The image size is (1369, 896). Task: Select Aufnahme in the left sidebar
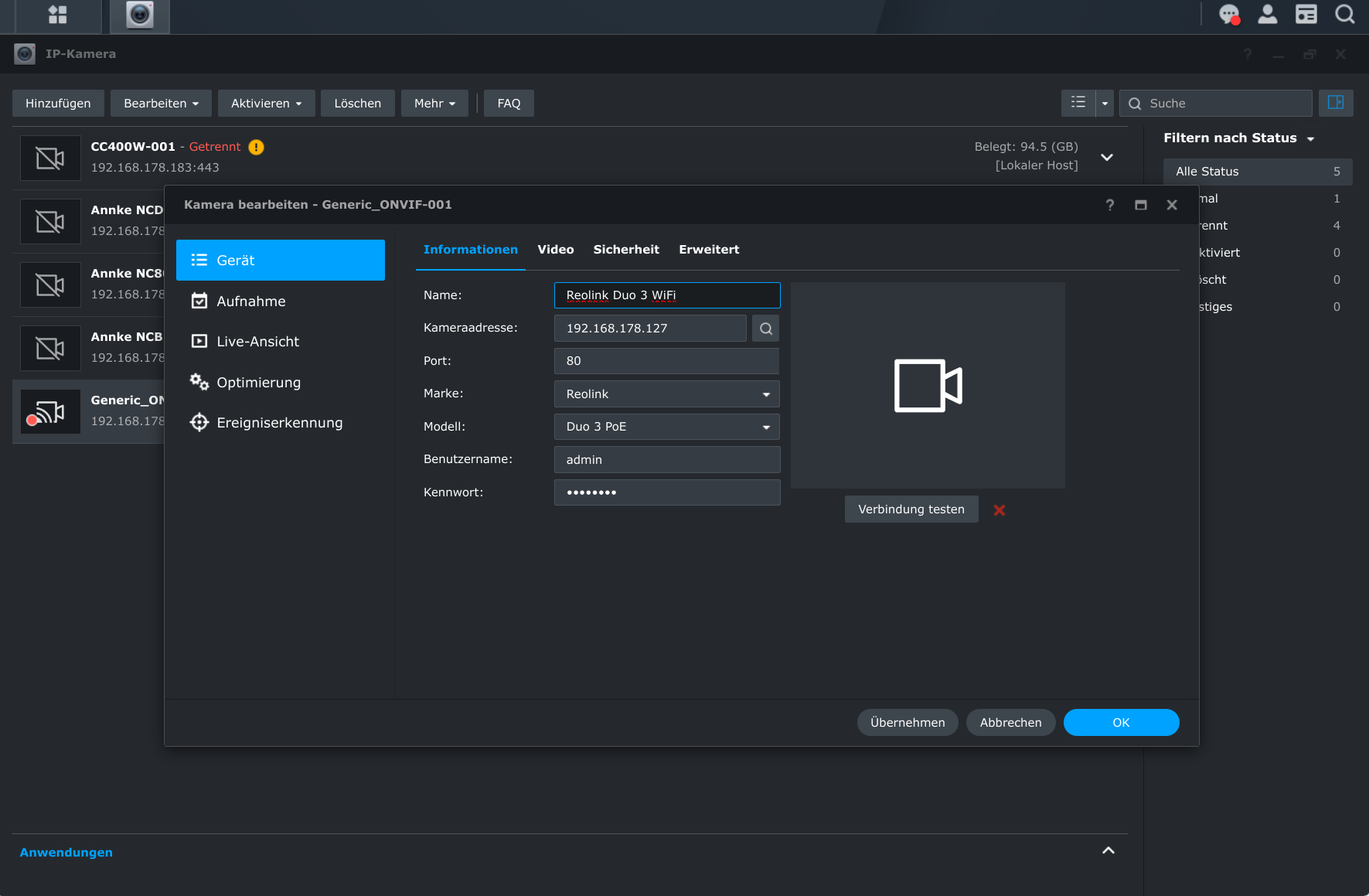tap(250, 302)
